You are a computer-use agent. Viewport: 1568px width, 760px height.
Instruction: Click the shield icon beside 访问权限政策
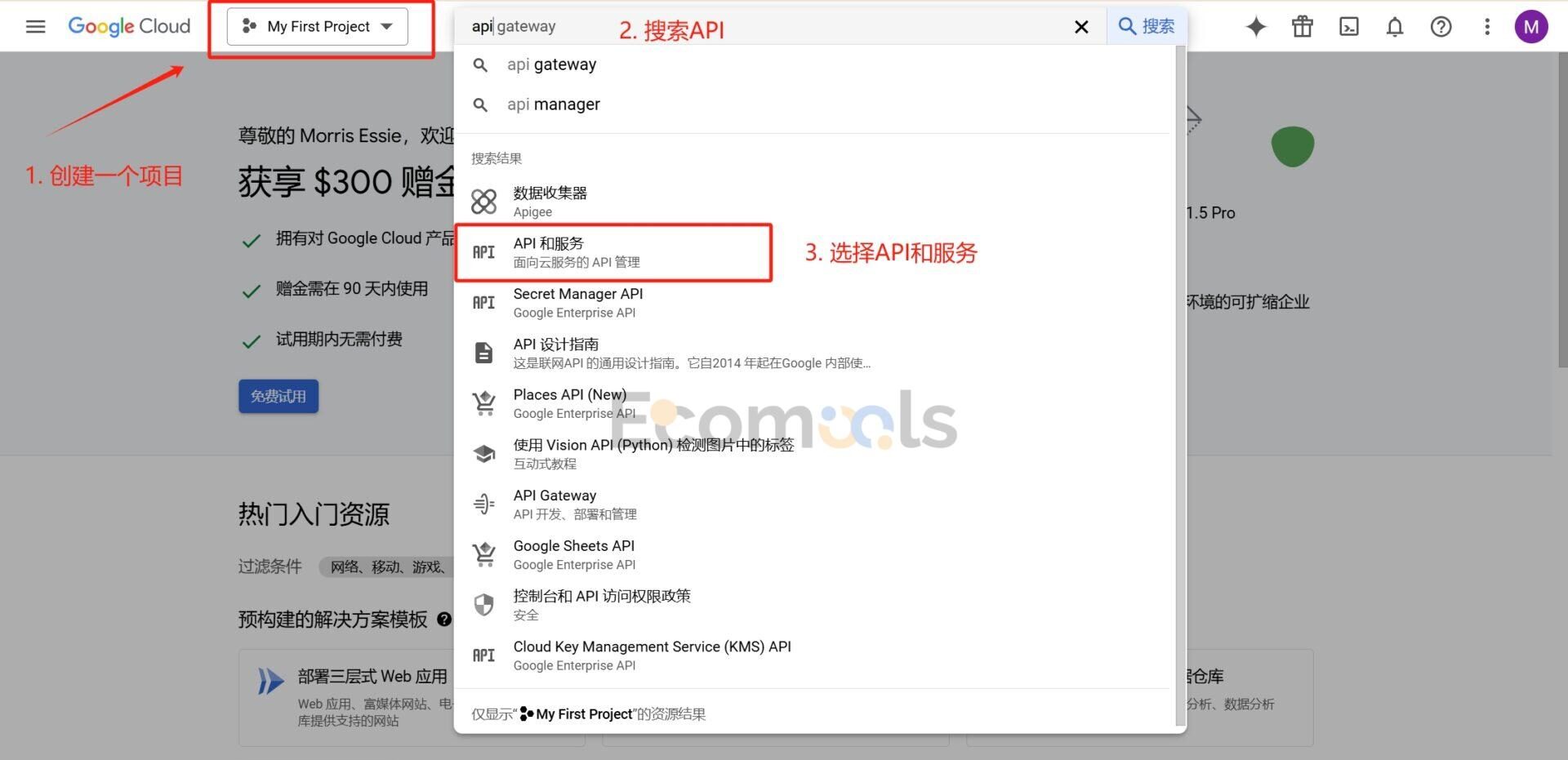pos(483,605)
